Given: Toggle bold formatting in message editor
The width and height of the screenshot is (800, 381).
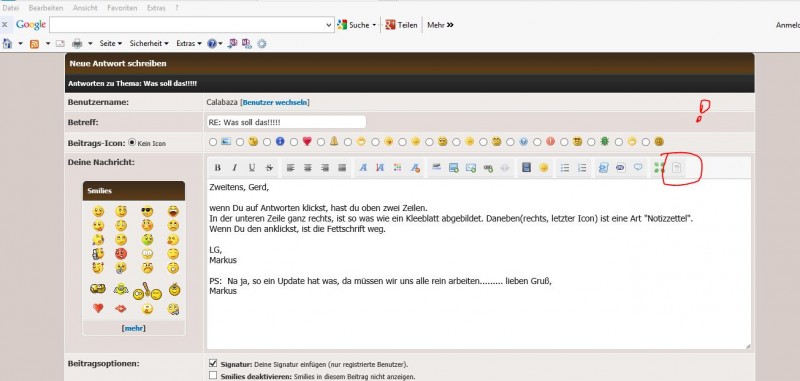Looking at the screenshot, I should pyautogui.click(x=217, y=168).
